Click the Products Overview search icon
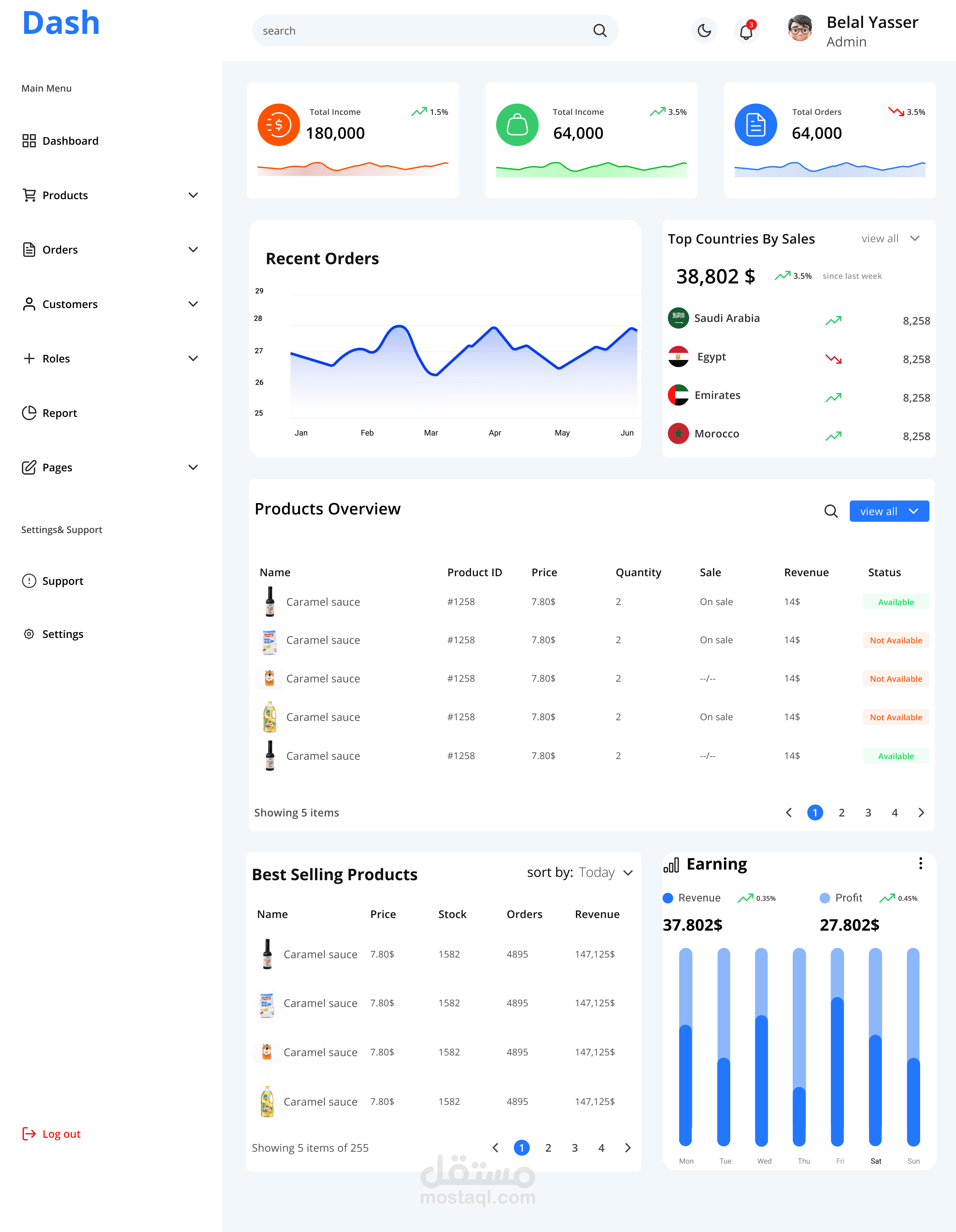The width and height of the screenshot is (956, 1232). click(830, 511)
